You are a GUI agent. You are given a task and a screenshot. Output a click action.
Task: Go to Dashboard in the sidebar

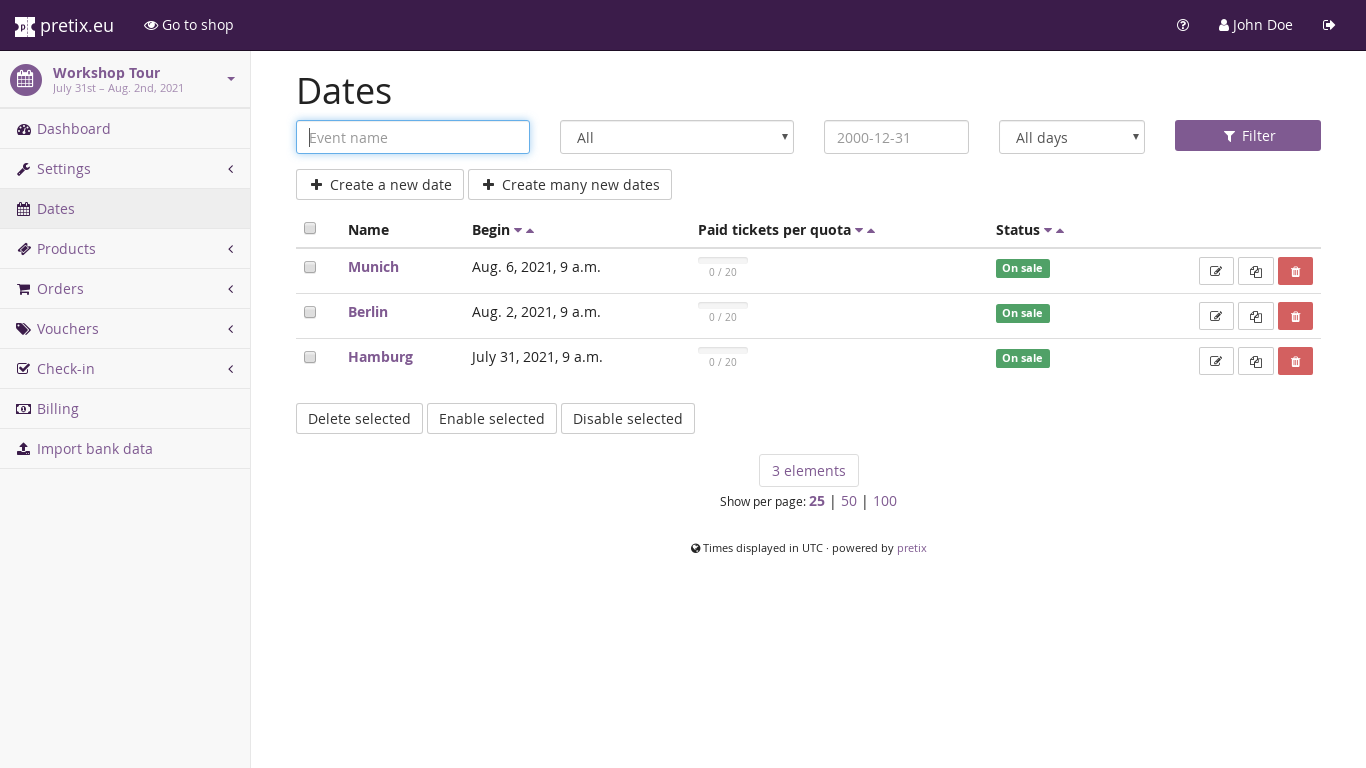[73, 129]
